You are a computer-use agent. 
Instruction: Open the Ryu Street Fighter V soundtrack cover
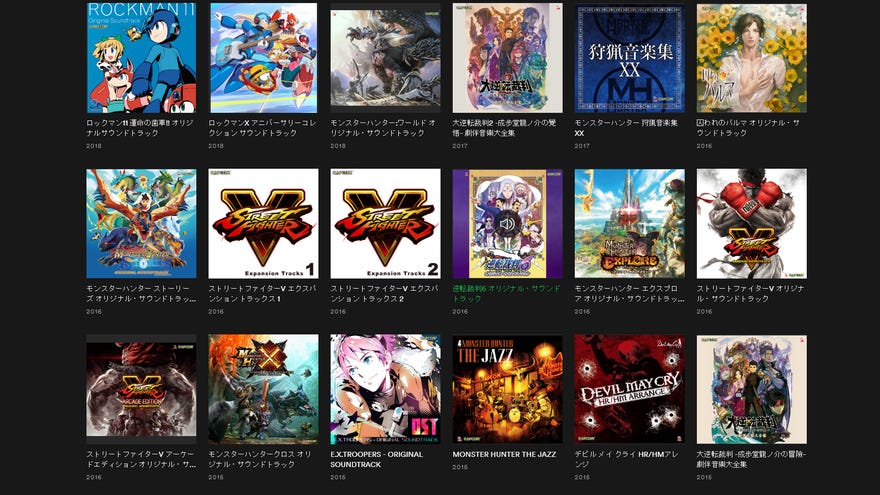point(752,223)
